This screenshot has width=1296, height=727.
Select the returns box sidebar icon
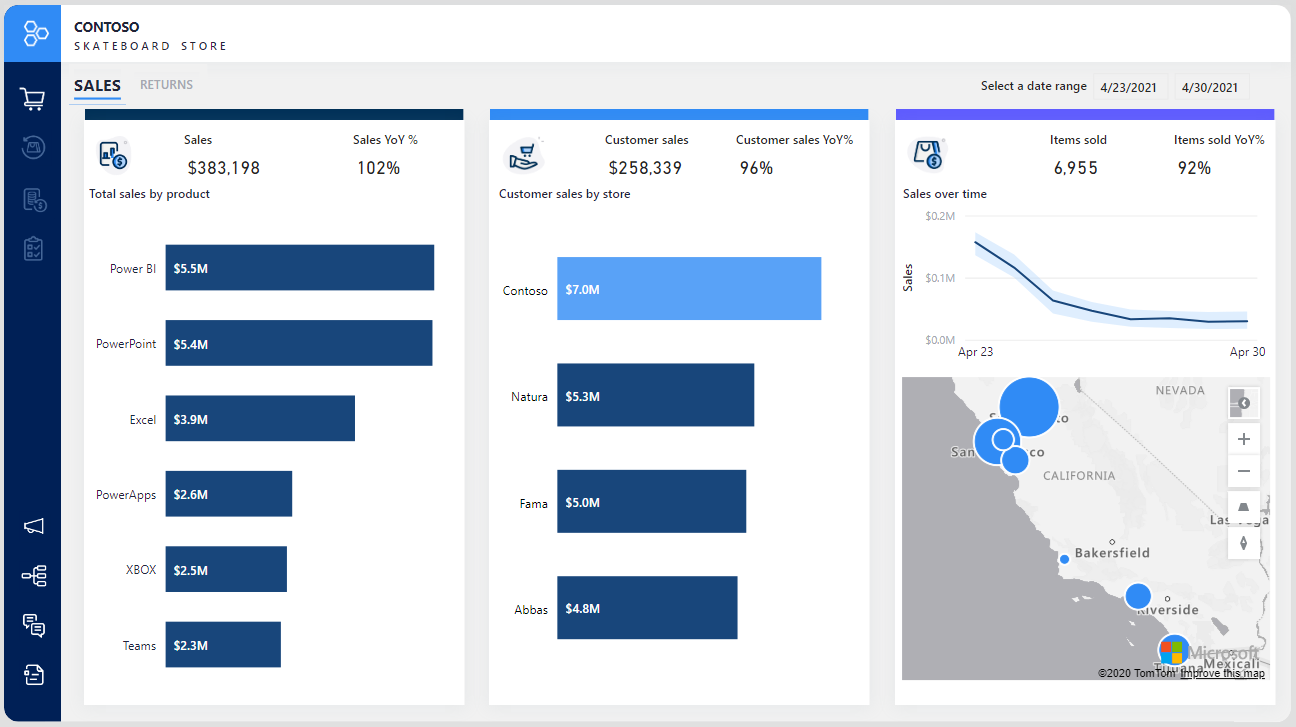33,148
